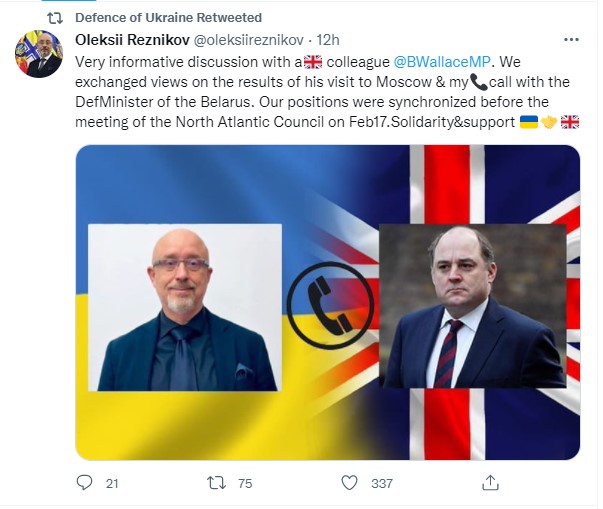Click the 75 retweets count

[245, 483]
